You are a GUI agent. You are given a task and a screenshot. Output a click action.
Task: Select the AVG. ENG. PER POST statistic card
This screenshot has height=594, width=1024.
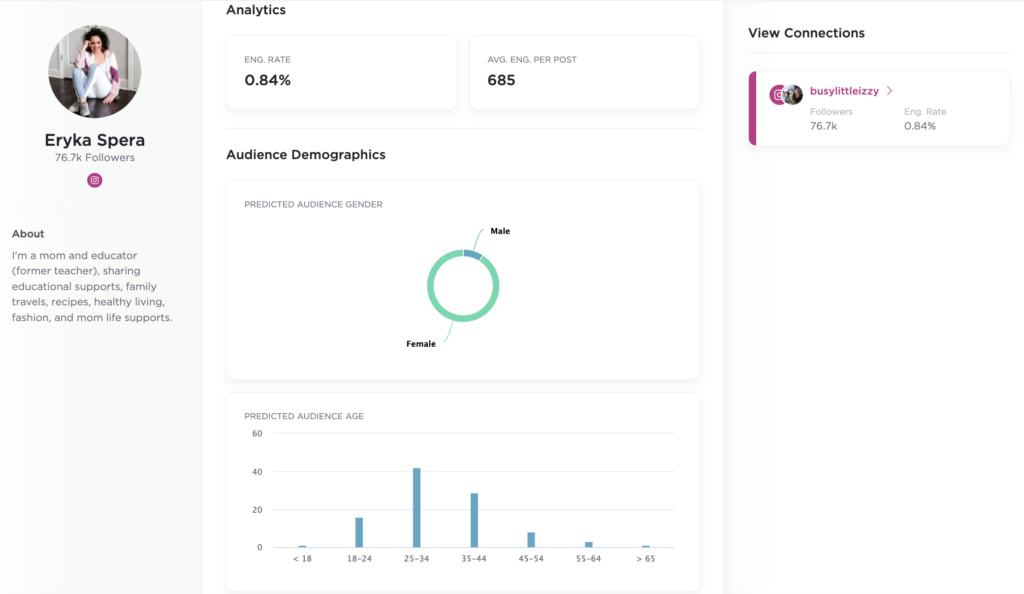pos(584,72)
